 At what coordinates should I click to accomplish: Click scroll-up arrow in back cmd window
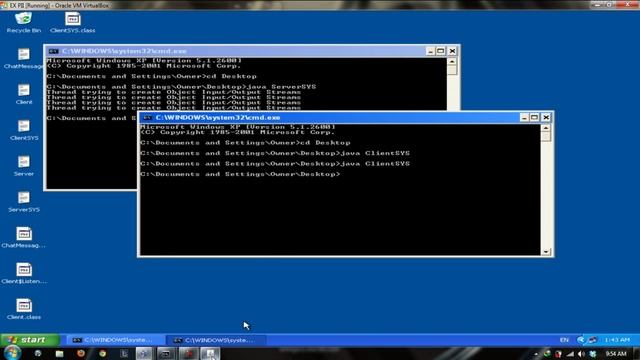pos(452,62)
